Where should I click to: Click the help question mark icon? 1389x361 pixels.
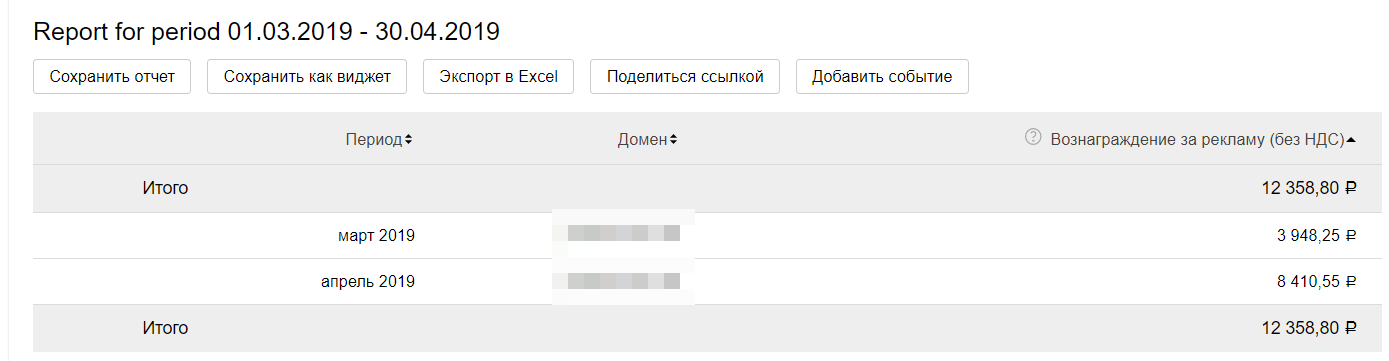[x=1034, y=138]
